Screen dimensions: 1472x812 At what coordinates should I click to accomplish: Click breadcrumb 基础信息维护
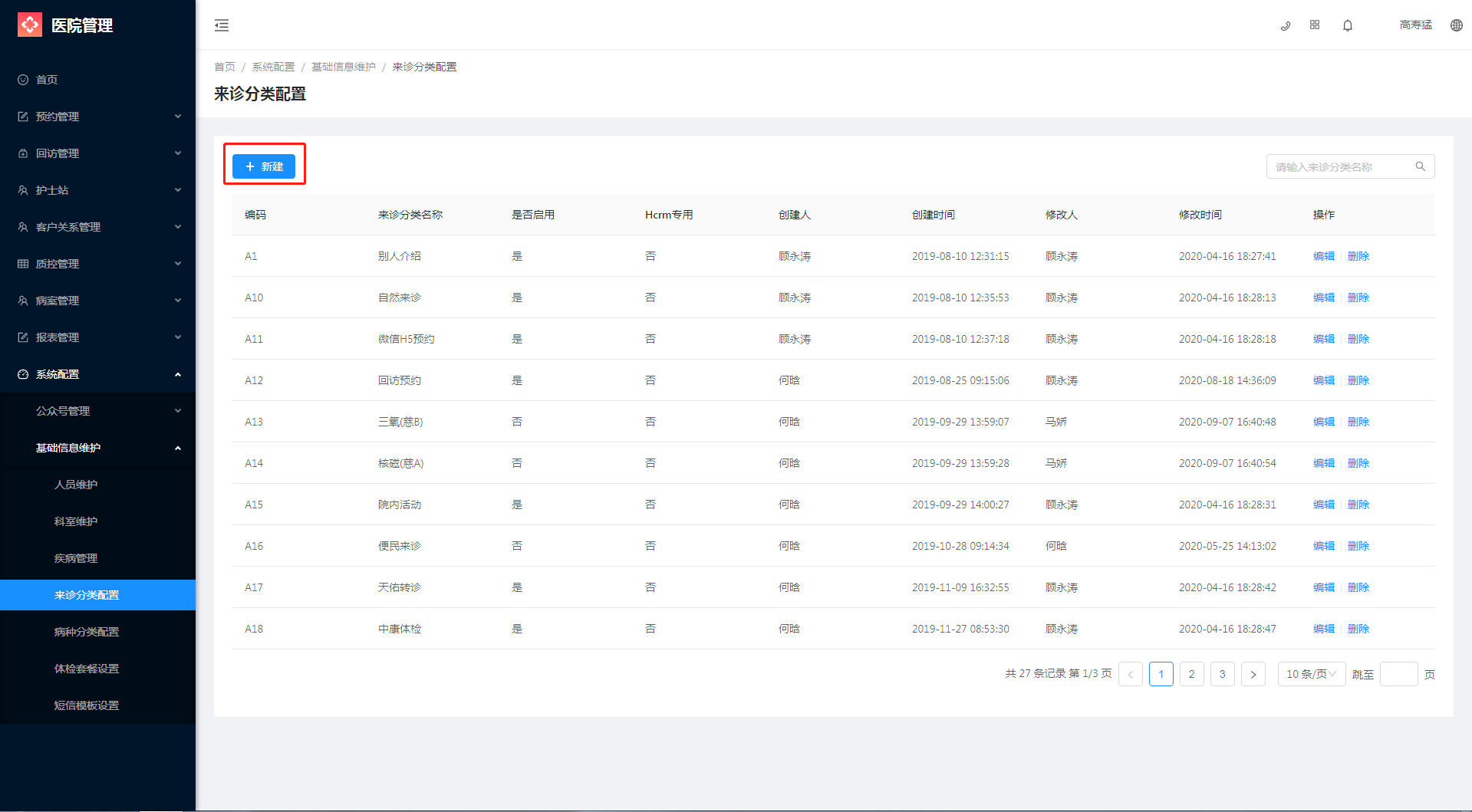click(x=344, y=67)
